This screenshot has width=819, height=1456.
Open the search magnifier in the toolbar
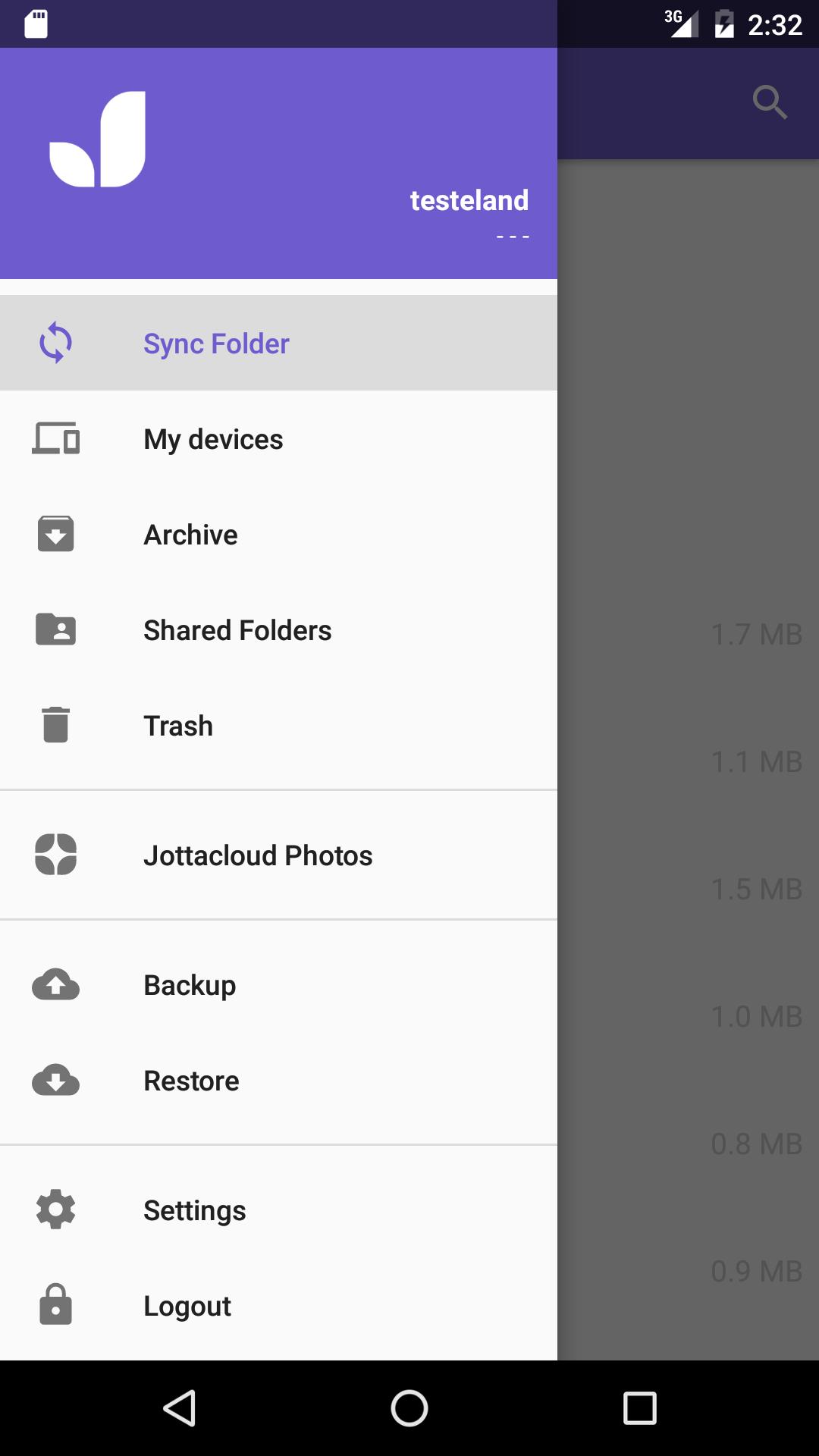pos(770,102)
